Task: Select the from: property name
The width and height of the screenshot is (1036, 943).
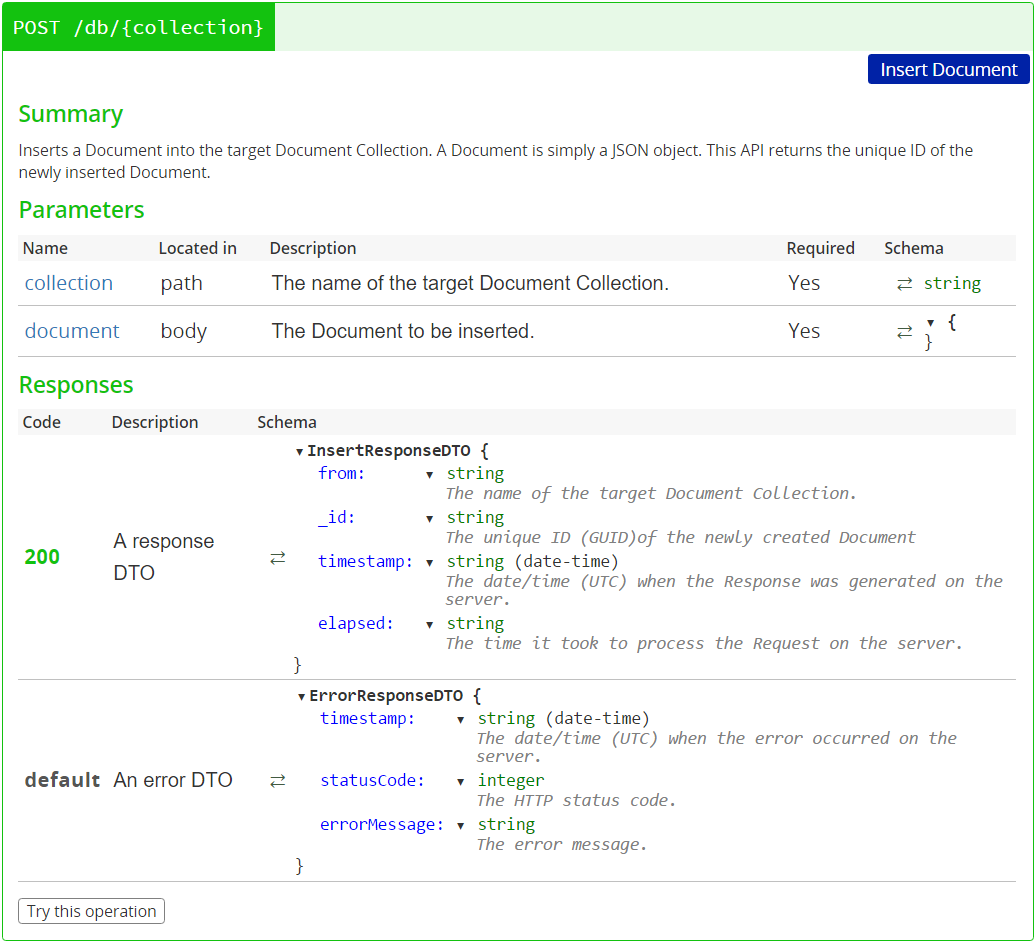Action: (341, 473)
